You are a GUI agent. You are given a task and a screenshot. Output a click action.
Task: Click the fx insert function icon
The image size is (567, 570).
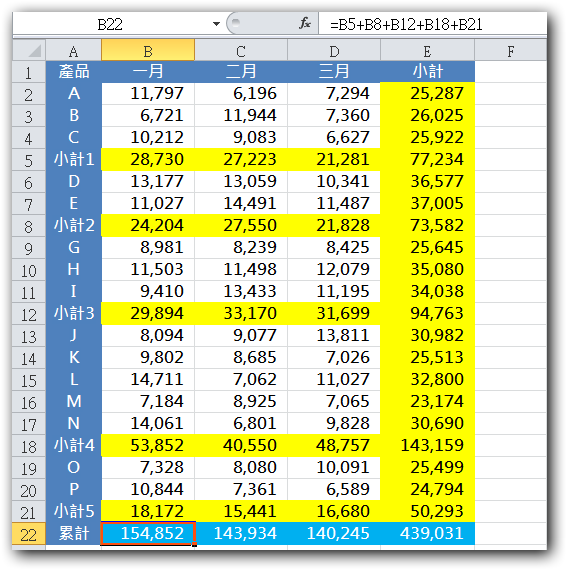(x=305, y=24)
